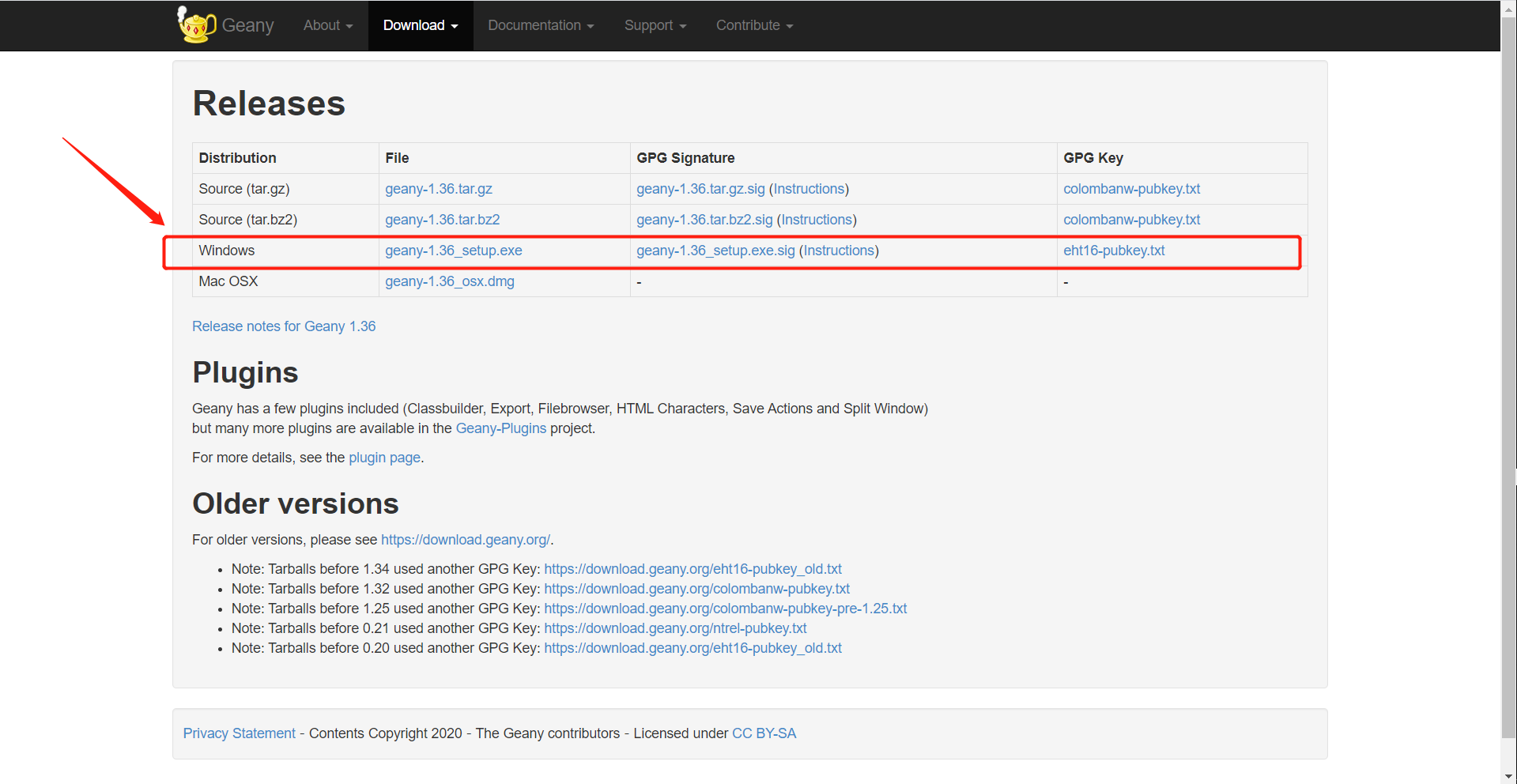Open ntrel-pubkey.txt link
Image resolution: width=1517 pixels, height=784 pixels.
675,628
